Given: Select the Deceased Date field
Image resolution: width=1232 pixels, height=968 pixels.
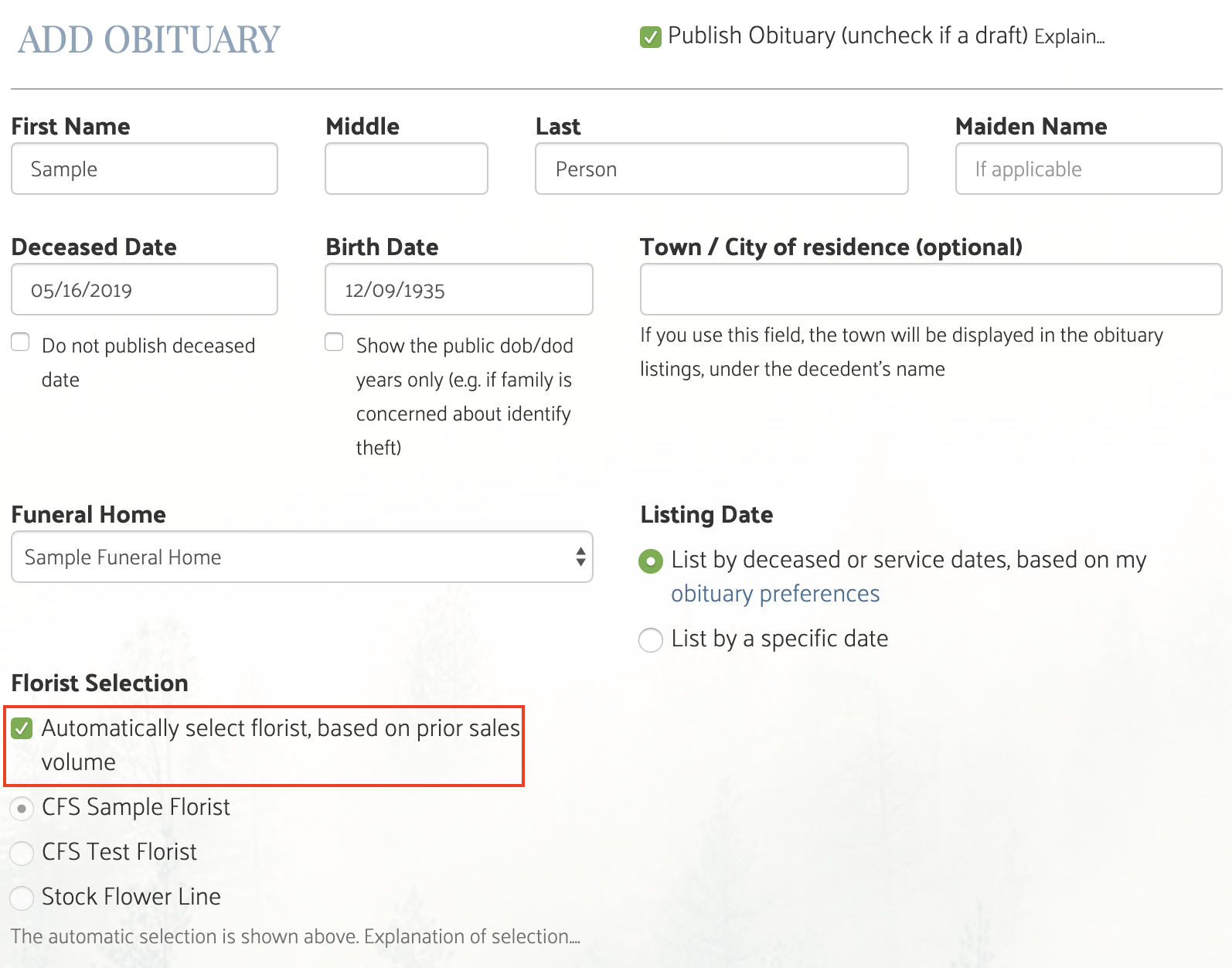Looking at the screenshot, I should click(145, 289).
